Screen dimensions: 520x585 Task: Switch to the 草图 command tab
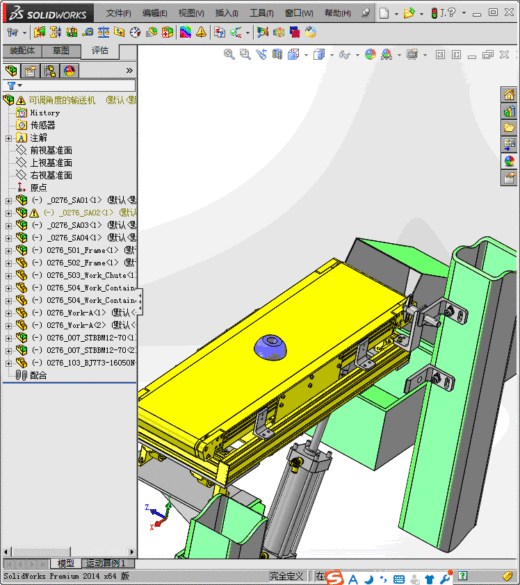click(61, 50)
